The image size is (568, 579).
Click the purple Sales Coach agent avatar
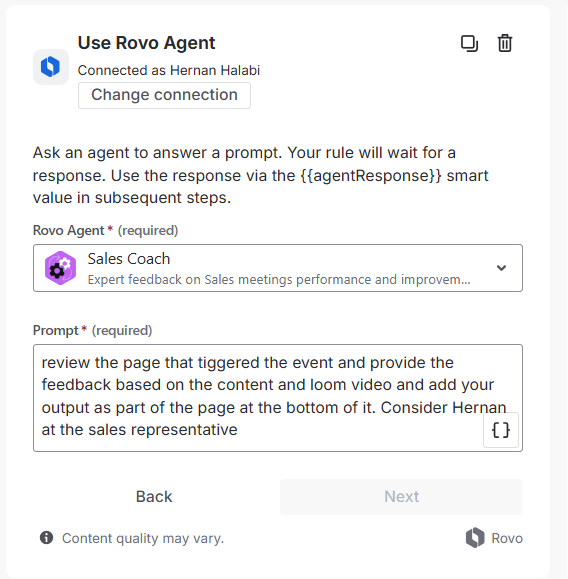(x=60, y=268)
